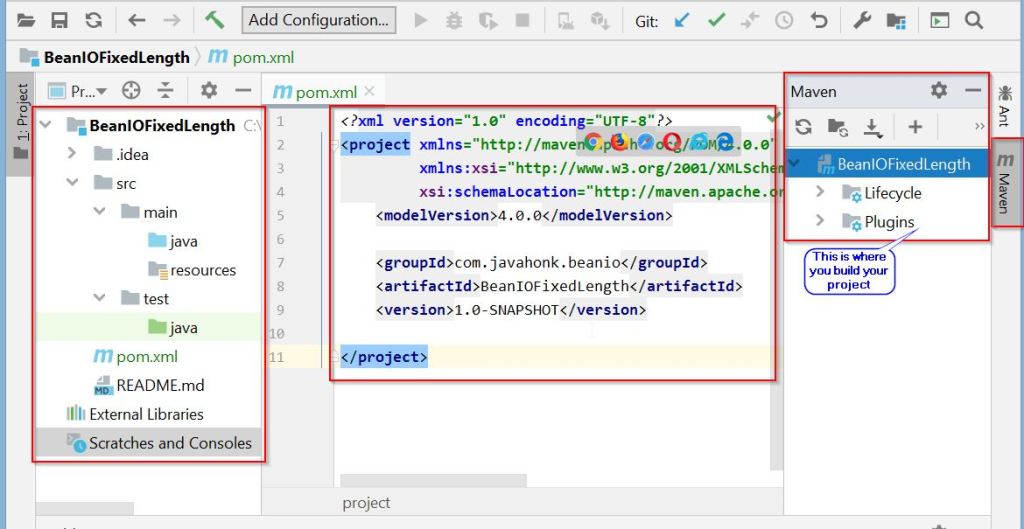Image resolution: width=1024 pixels, height=529 pixels.
Task: Click the Git commit green checkmark
Action: [716, 20]
